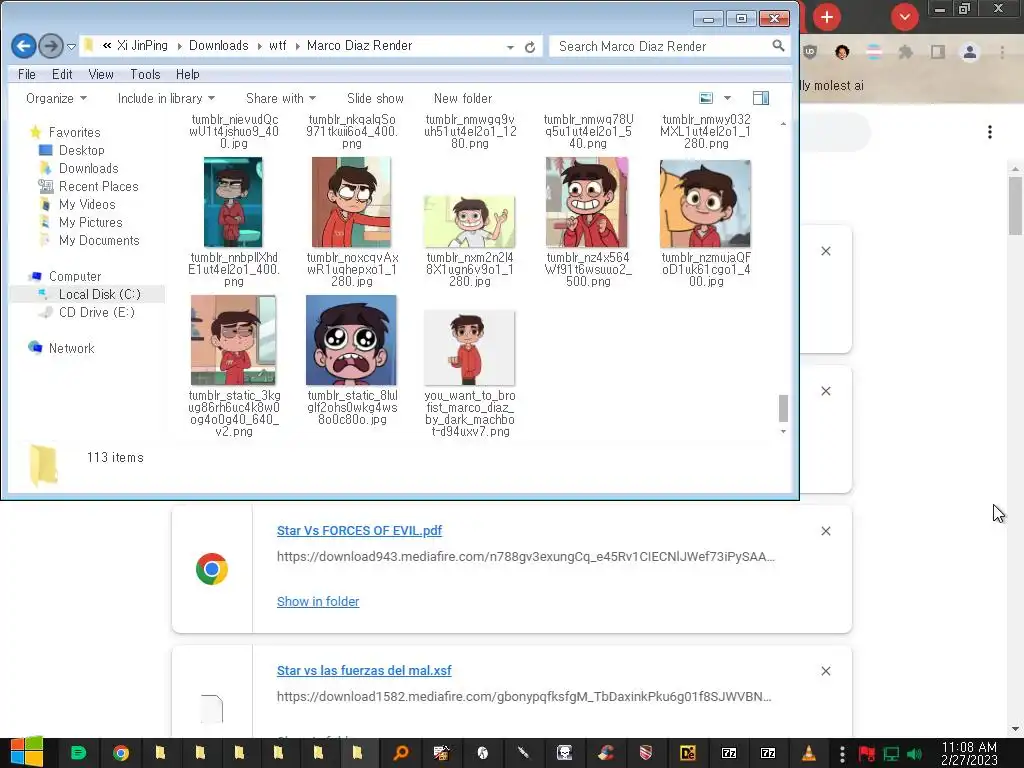Select Desktop under Favorites
Image resolution: width=1024 pixels, height=768 pixels.
point(82,150)
